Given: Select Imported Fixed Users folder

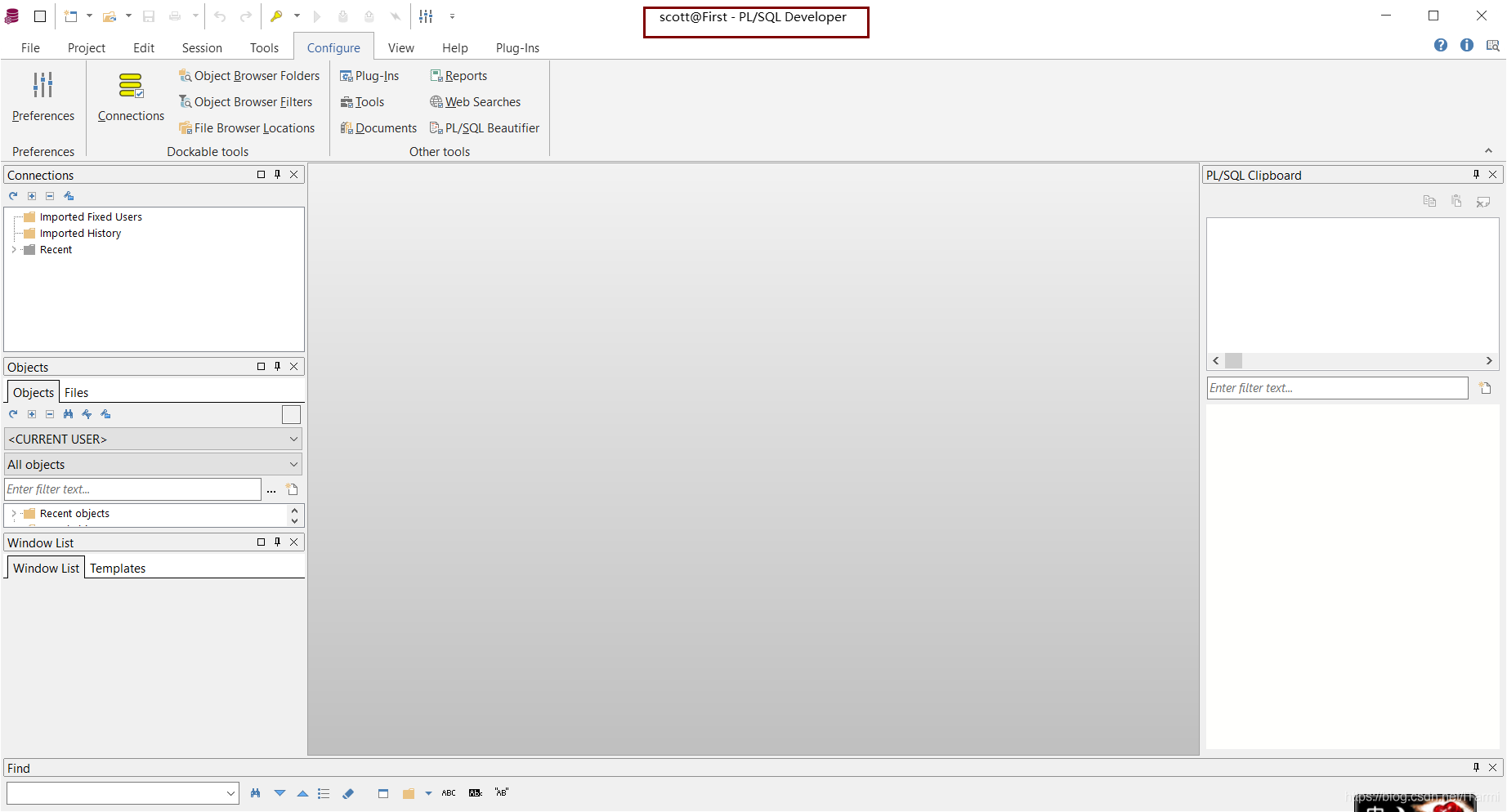Looking at the screenshot, I should [91, 217].
